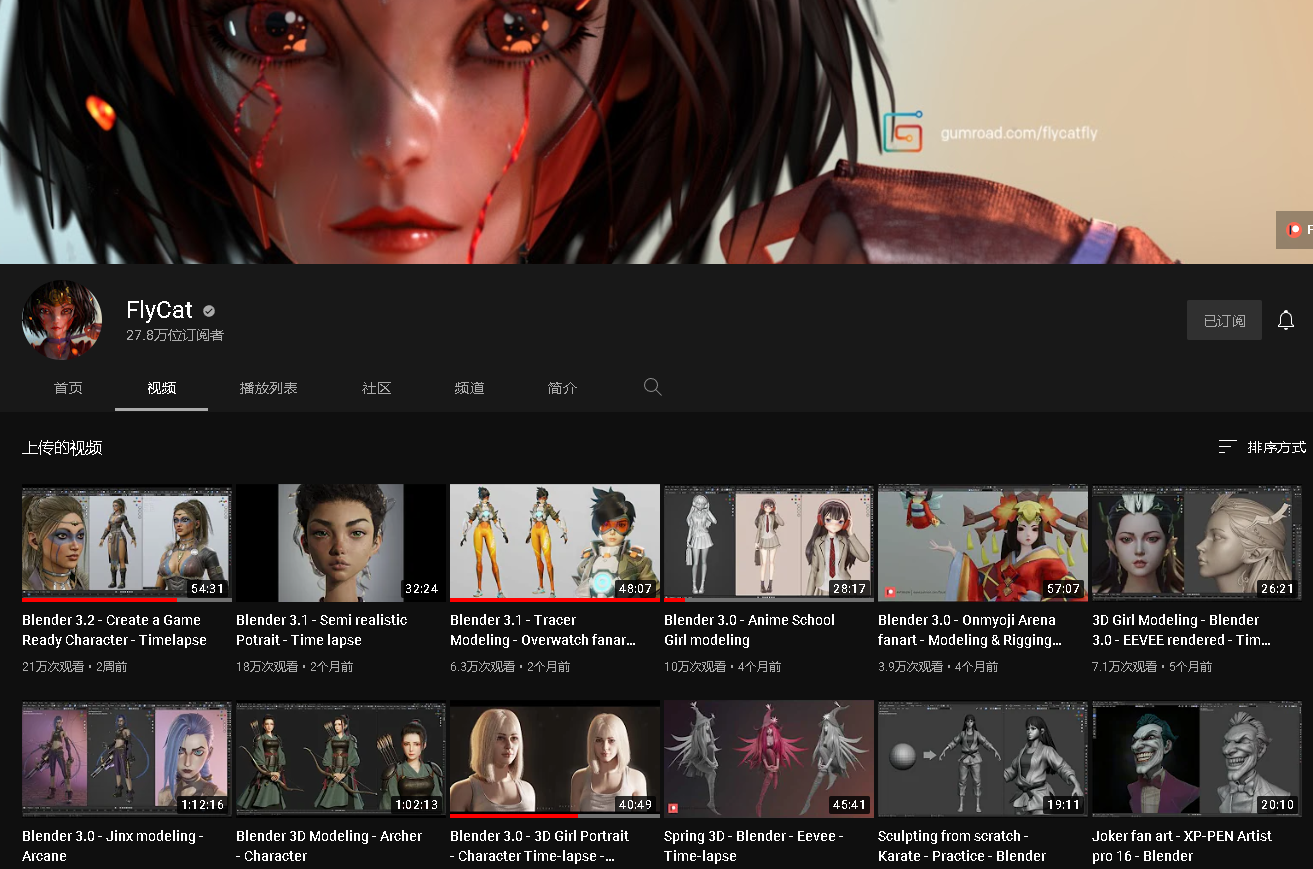Switch to the 首页 tab
The height and width of the screenshot is (869, 1313).
[68, 388]
